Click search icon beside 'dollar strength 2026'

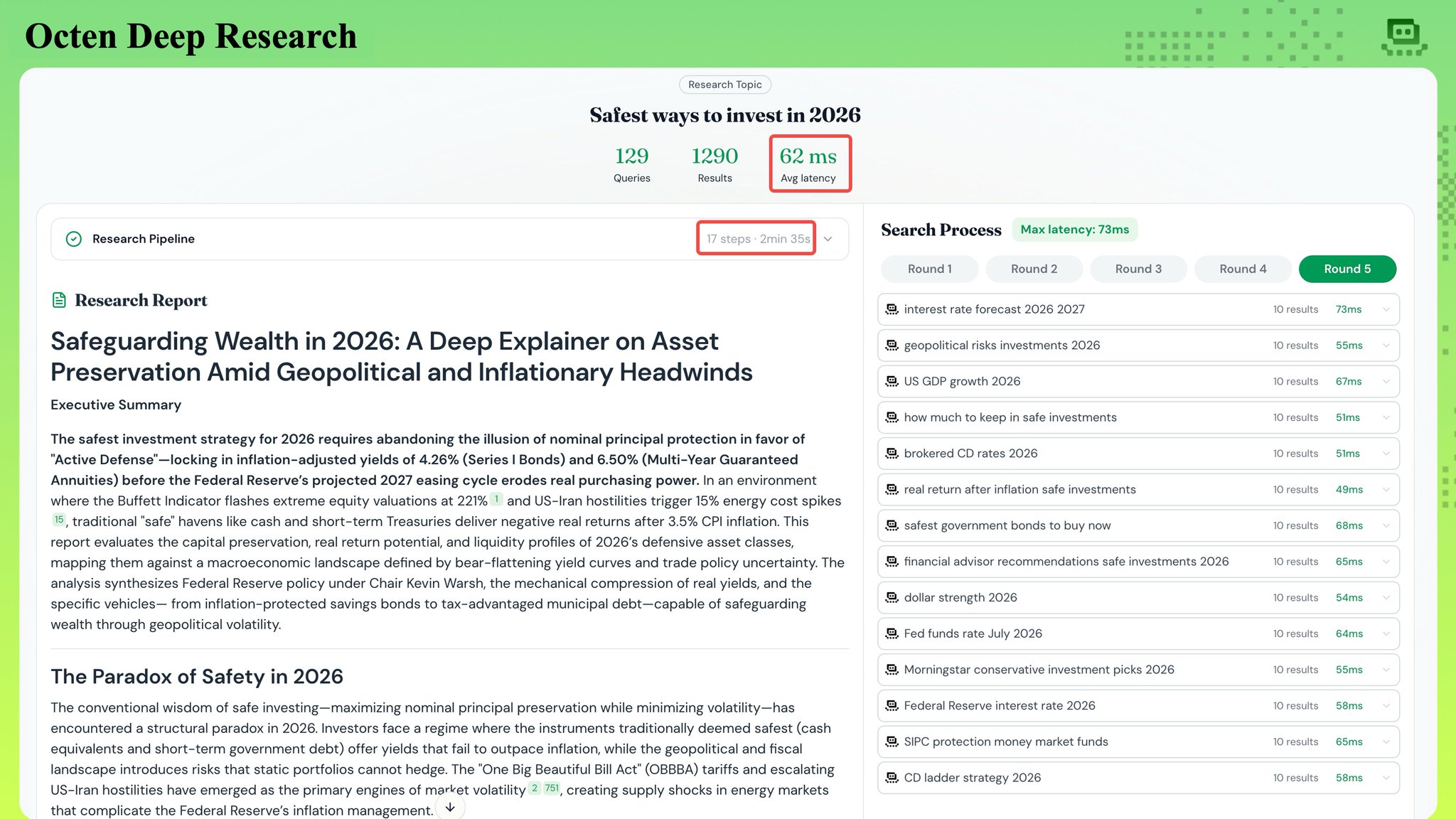pos(892,598)
